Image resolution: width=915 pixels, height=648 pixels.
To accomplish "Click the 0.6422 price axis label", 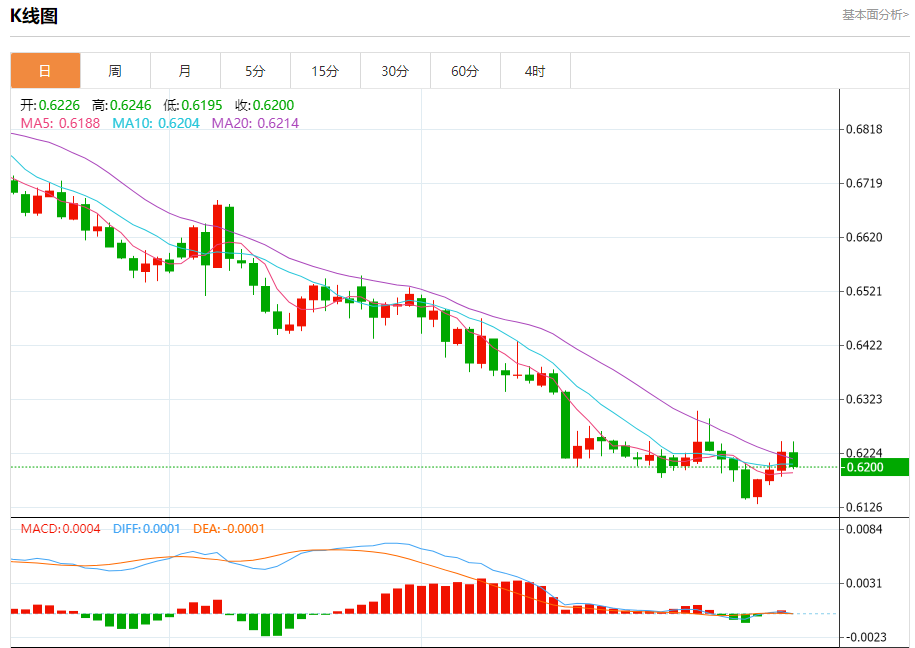I will tap(864, 345).
